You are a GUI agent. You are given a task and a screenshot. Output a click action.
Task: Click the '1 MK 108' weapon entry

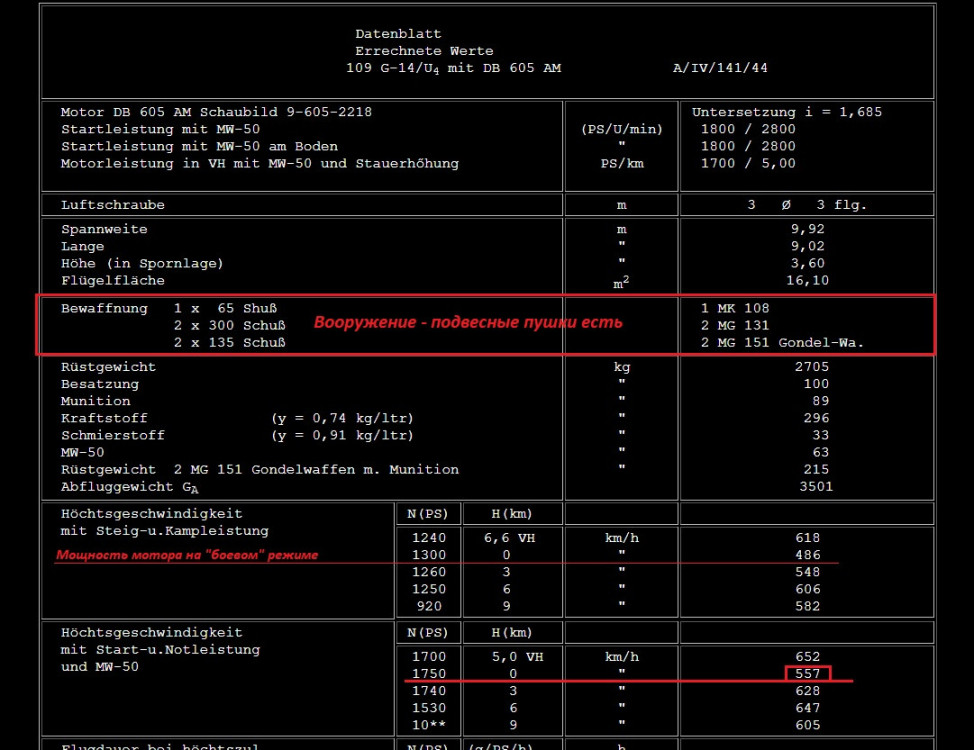tap(735, 308)
